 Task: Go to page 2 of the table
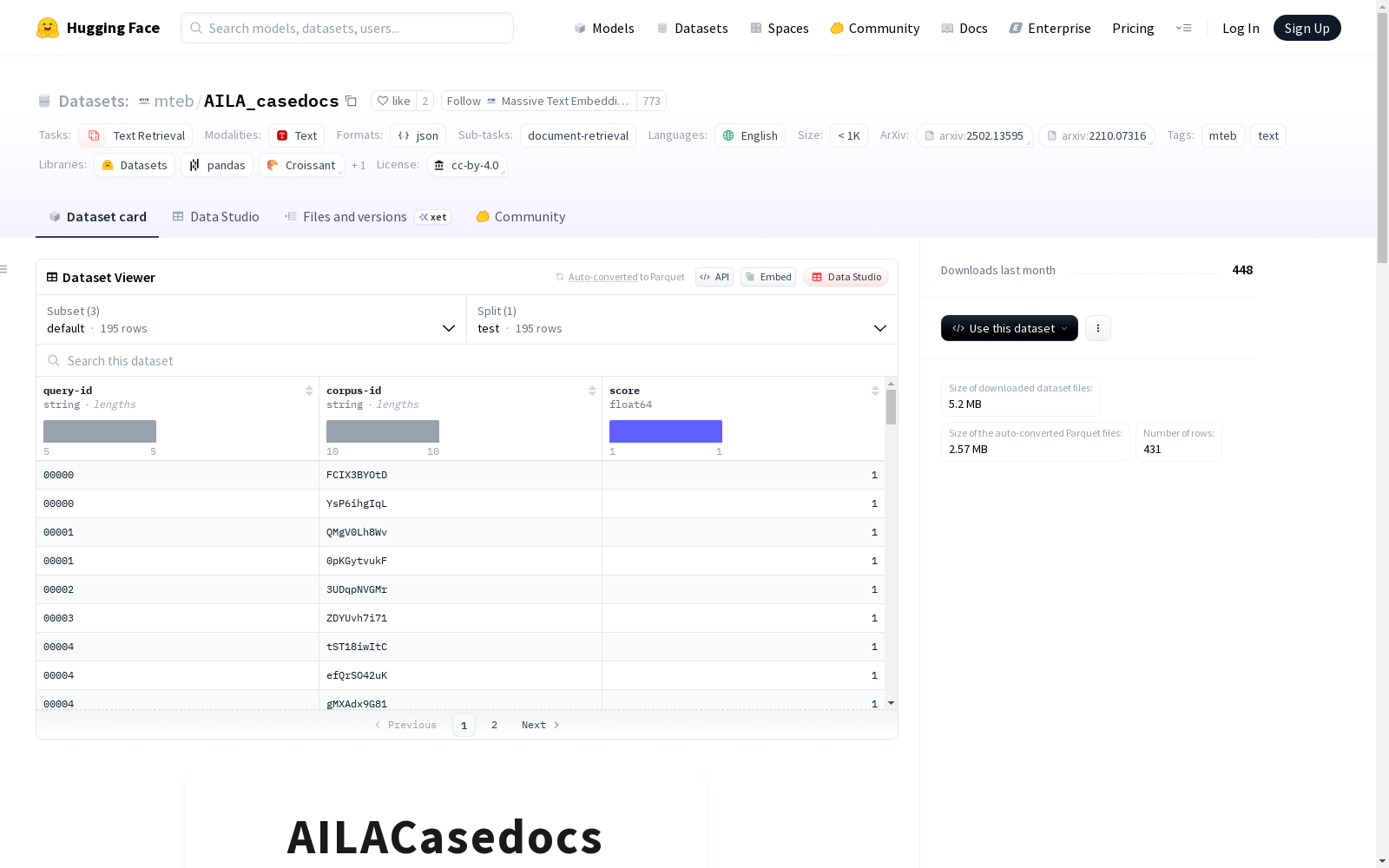click(495, 725)
